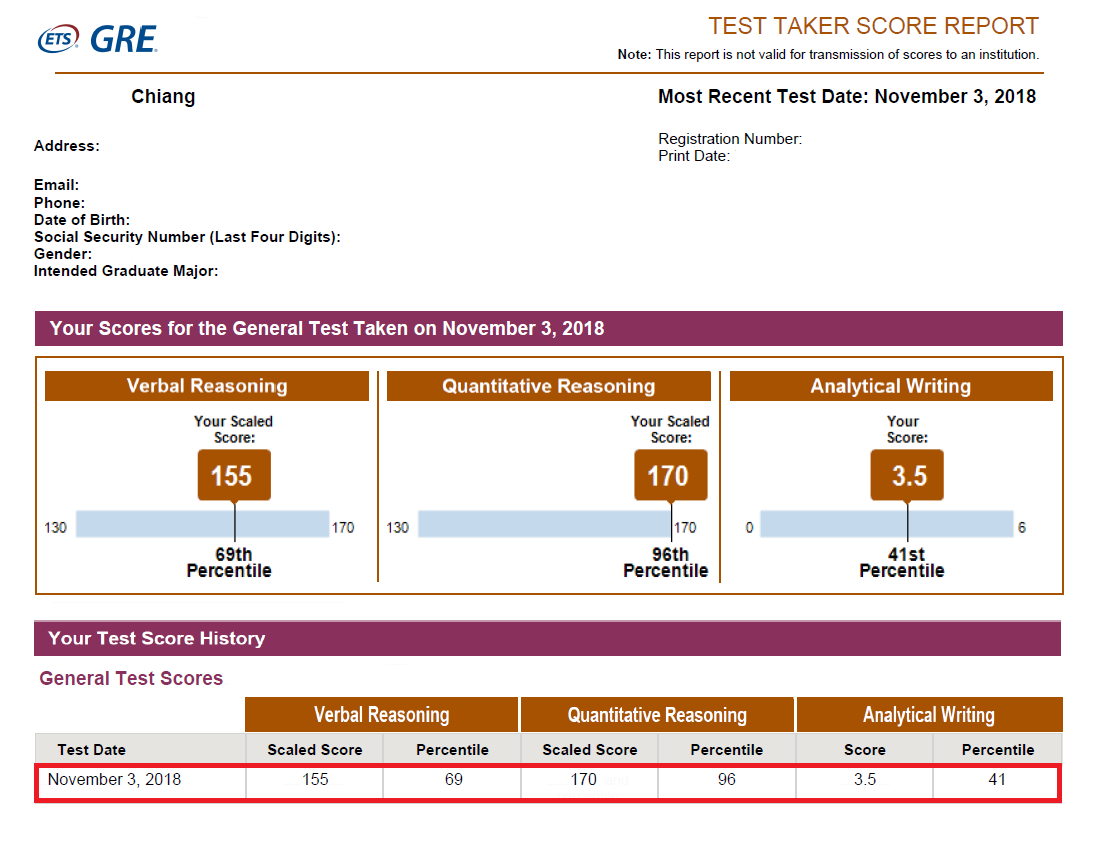
Task: Click the Registration Number label
Action: [x=730, y=139]
